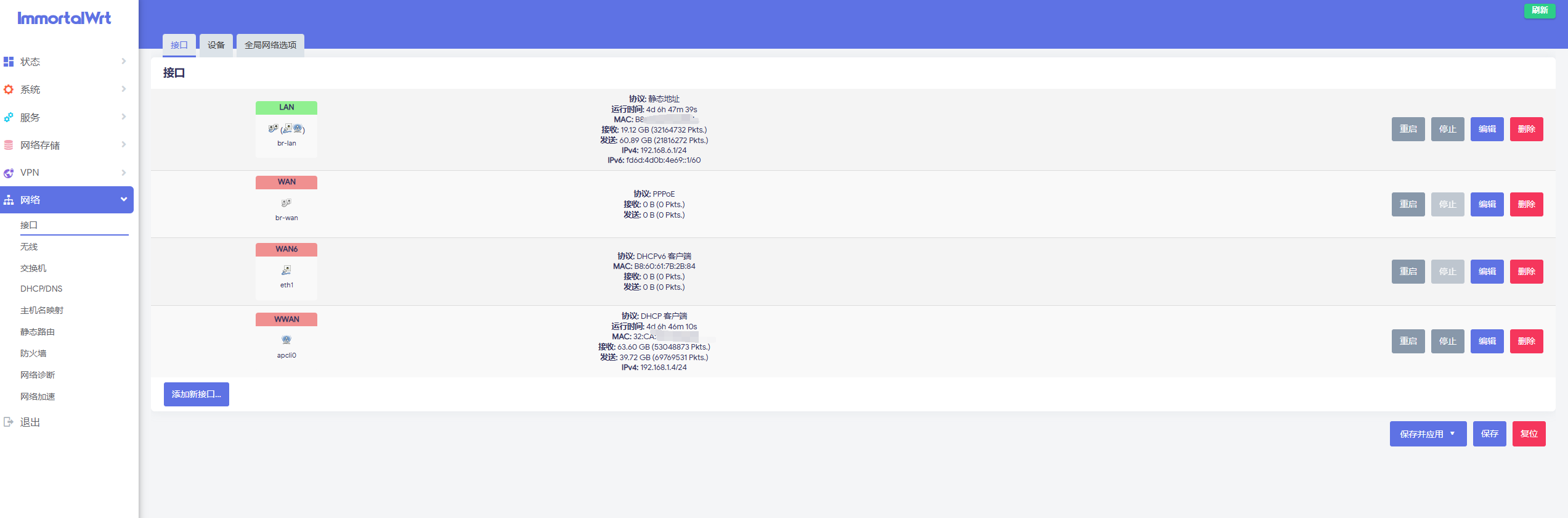Viewport: 1568px width, 518px height.
Task: Edit the LAN interface
Action: click(1487, 129)
